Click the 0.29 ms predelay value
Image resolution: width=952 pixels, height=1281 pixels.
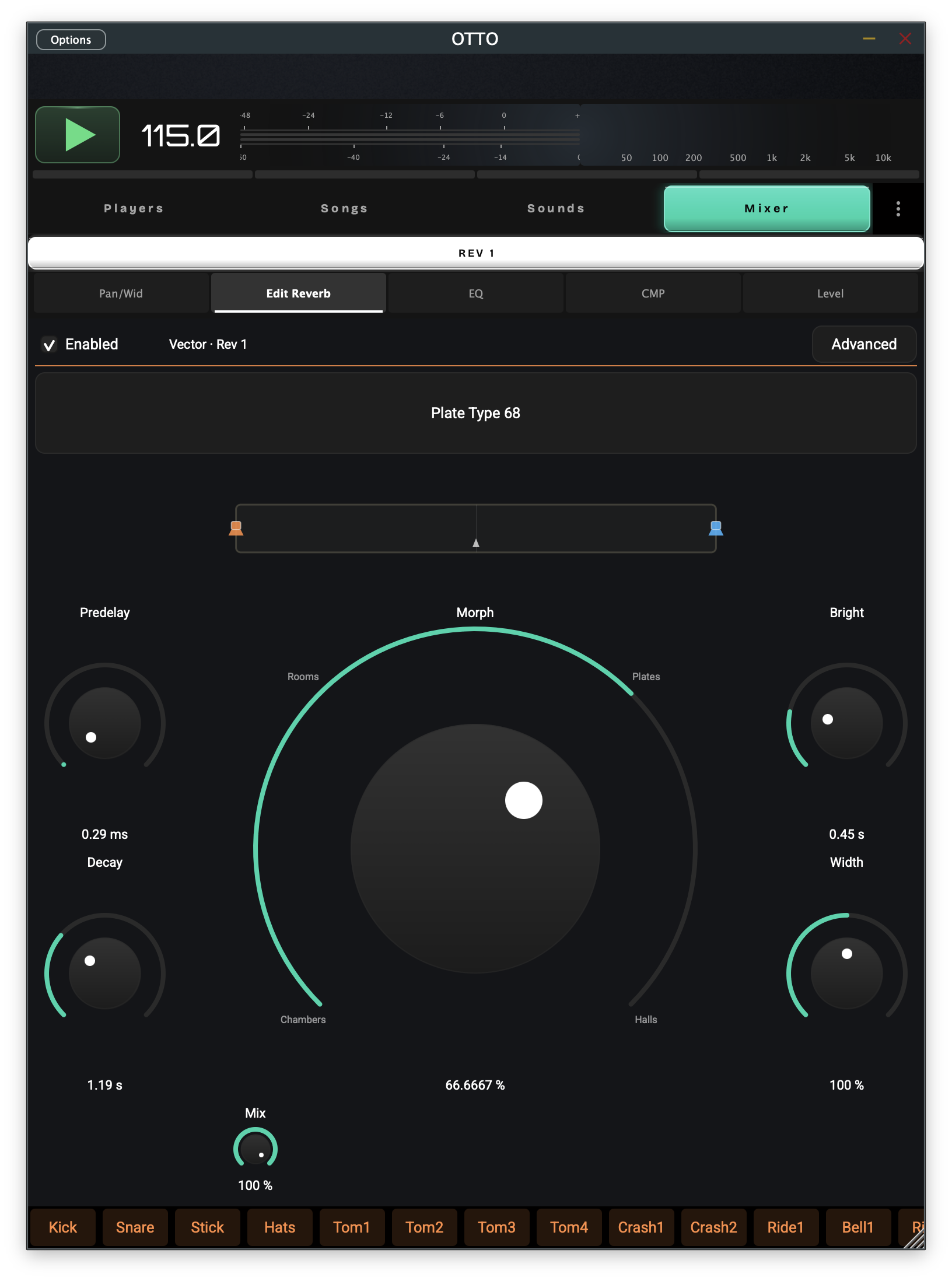pyautogui.click(x=105, y=834)
